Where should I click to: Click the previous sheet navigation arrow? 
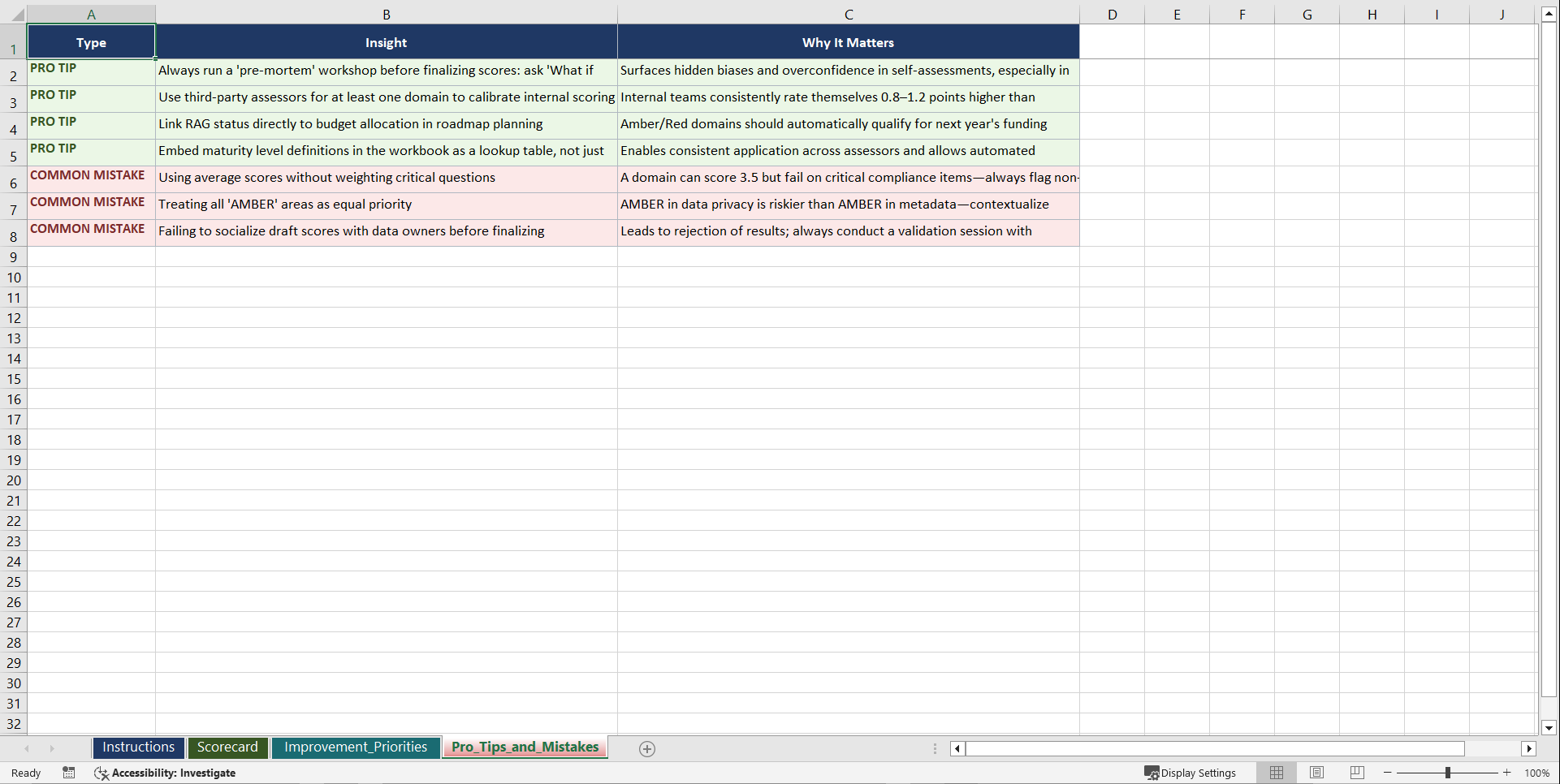point(27,748)
